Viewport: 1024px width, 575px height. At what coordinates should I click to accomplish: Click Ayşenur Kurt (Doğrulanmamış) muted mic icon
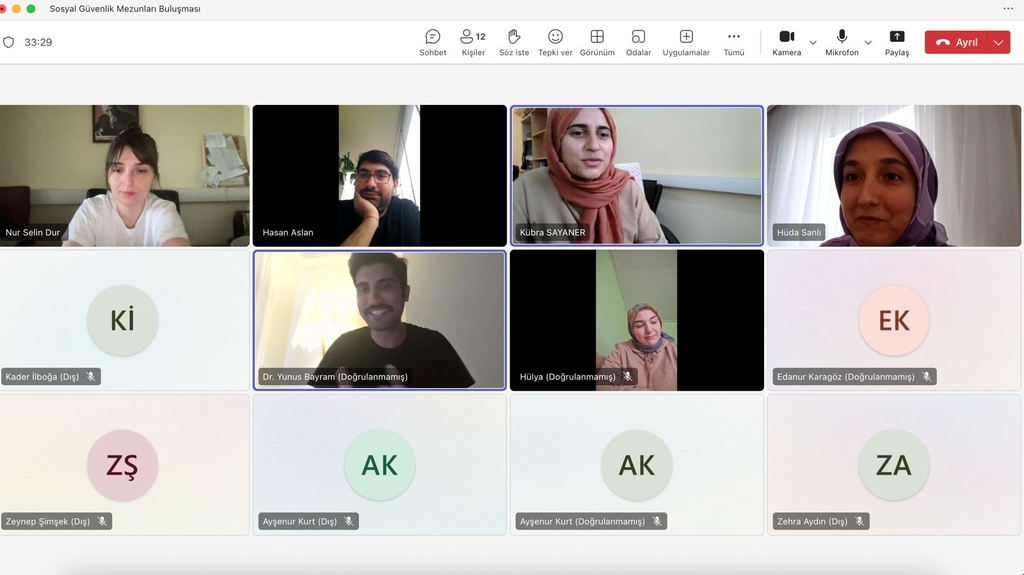click(x=657, y=521)
